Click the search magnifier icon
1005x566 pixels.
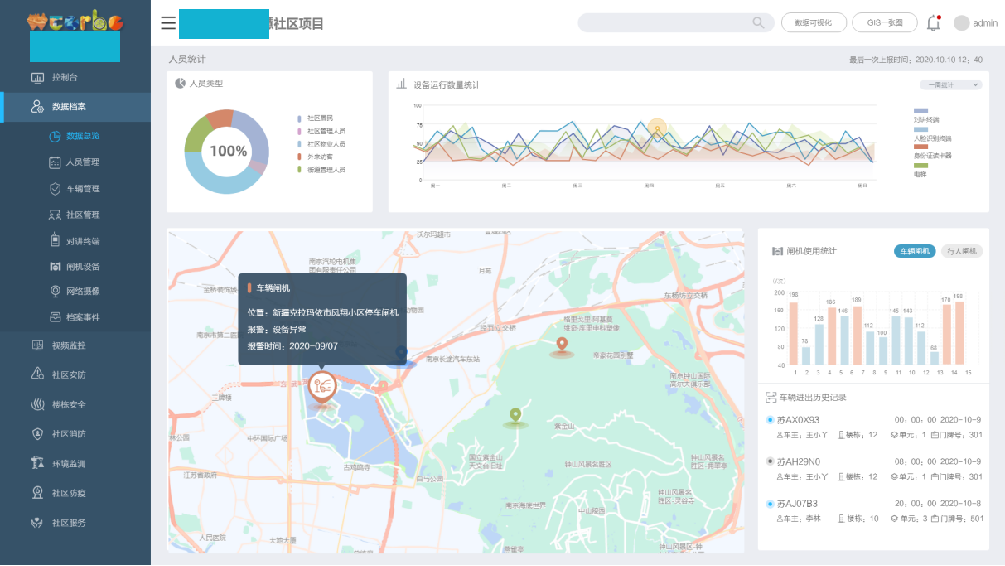[x=758, y=22]
